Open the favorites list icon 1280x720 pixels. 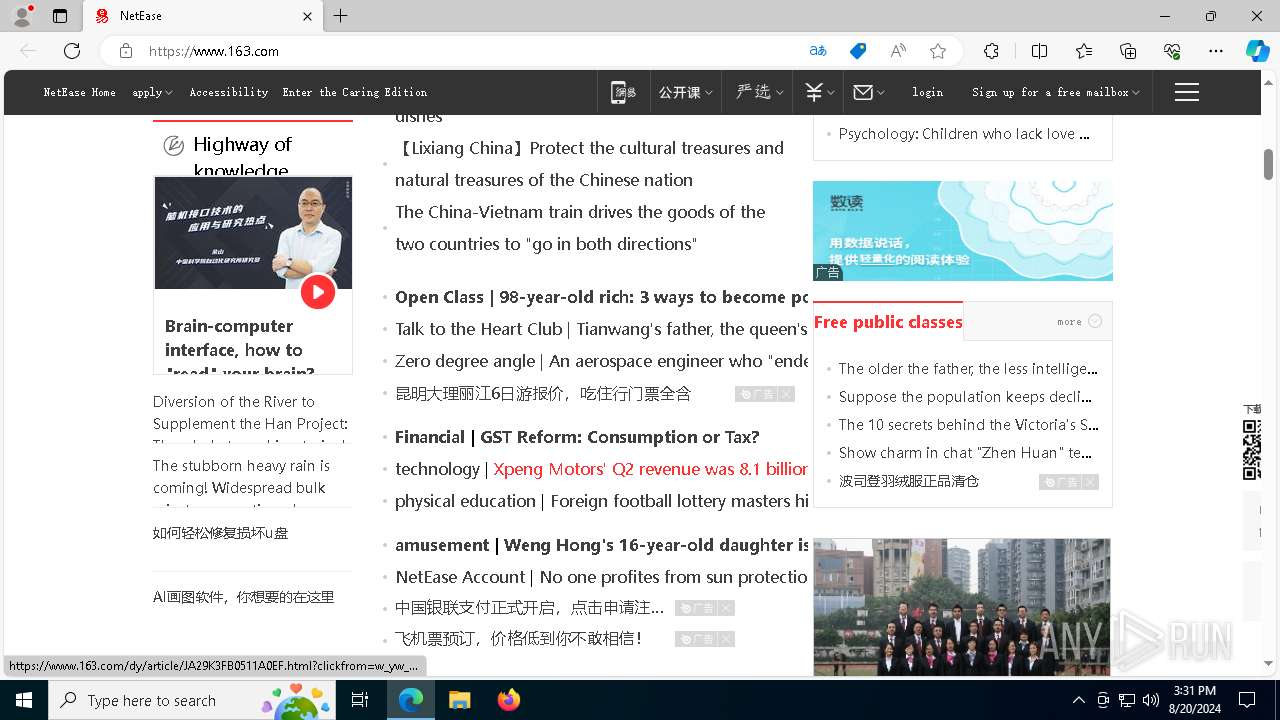1084,51
